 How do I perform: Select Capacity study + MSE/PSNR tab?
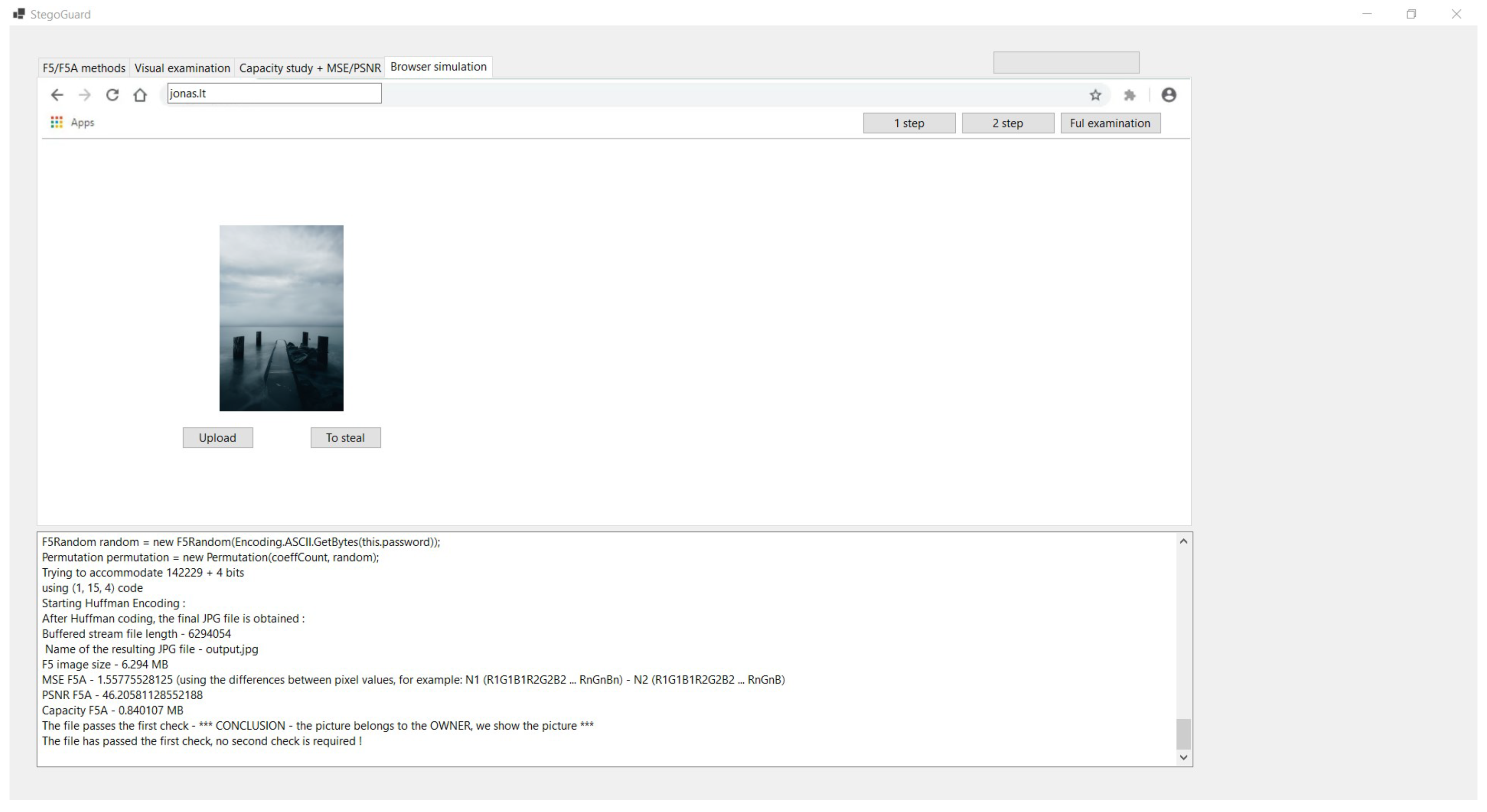(x=310, y=68)
